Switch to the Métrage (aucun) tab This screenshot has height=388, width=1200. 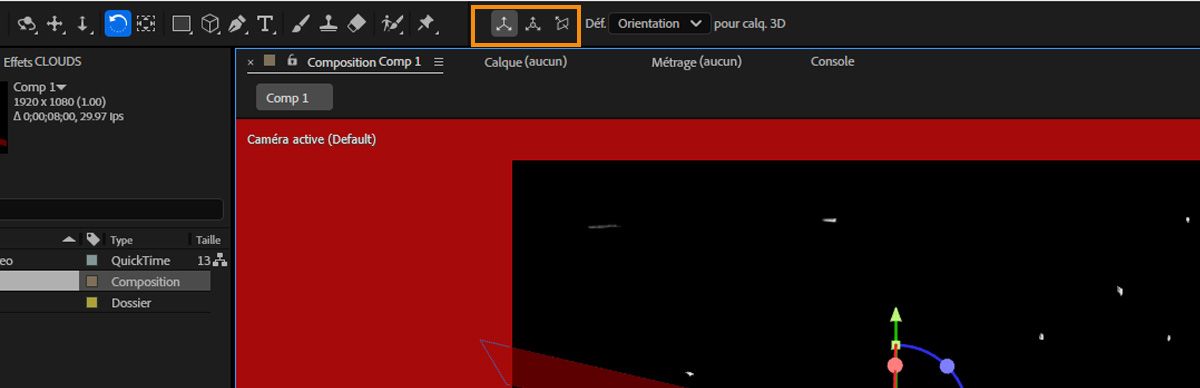tap(696, 62)
